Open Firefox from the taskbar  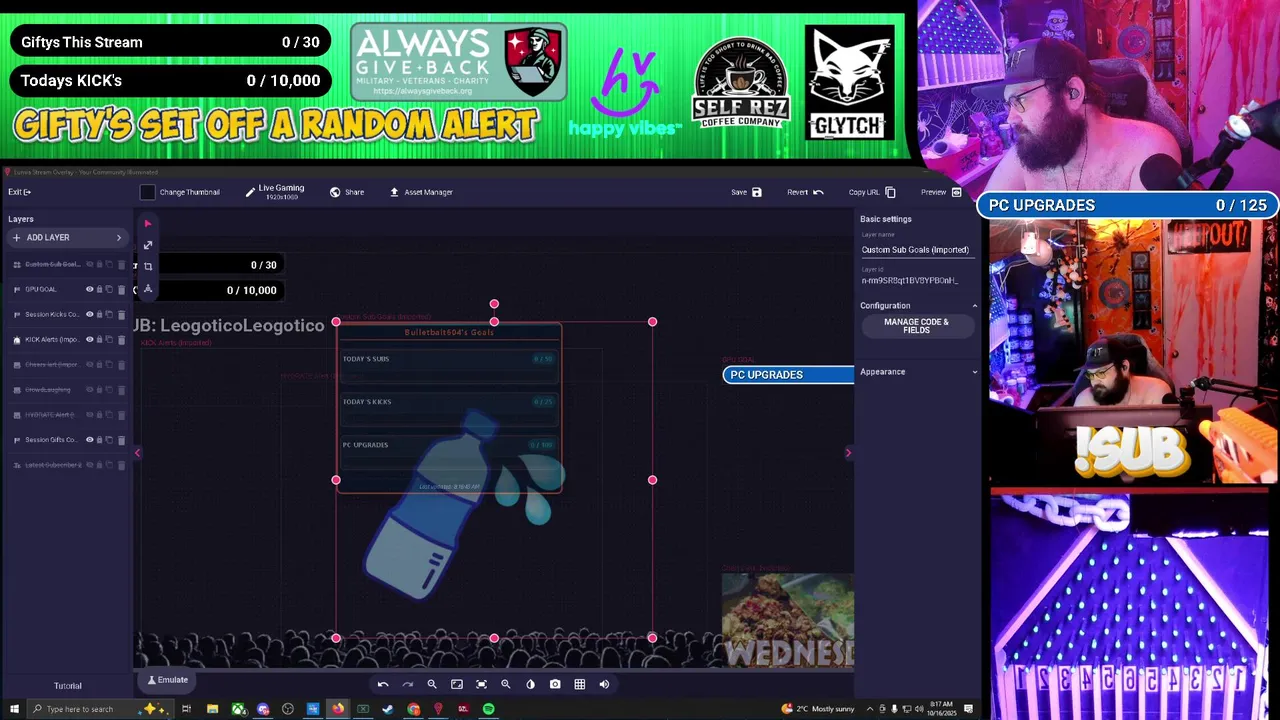pos(338,709)
